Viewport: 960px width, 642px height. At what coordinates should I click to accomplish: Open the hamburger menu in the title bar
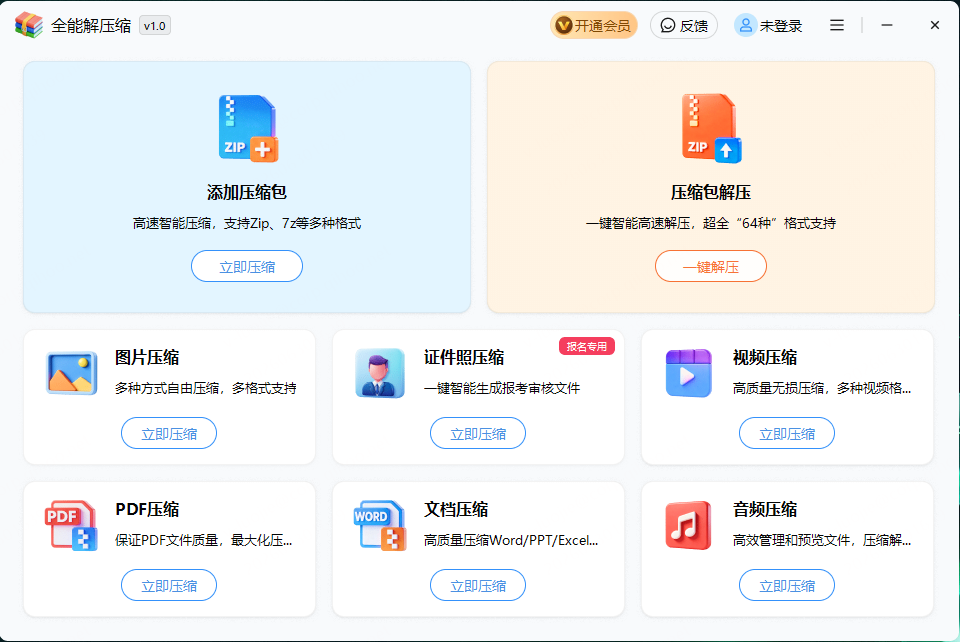(837, 25)
